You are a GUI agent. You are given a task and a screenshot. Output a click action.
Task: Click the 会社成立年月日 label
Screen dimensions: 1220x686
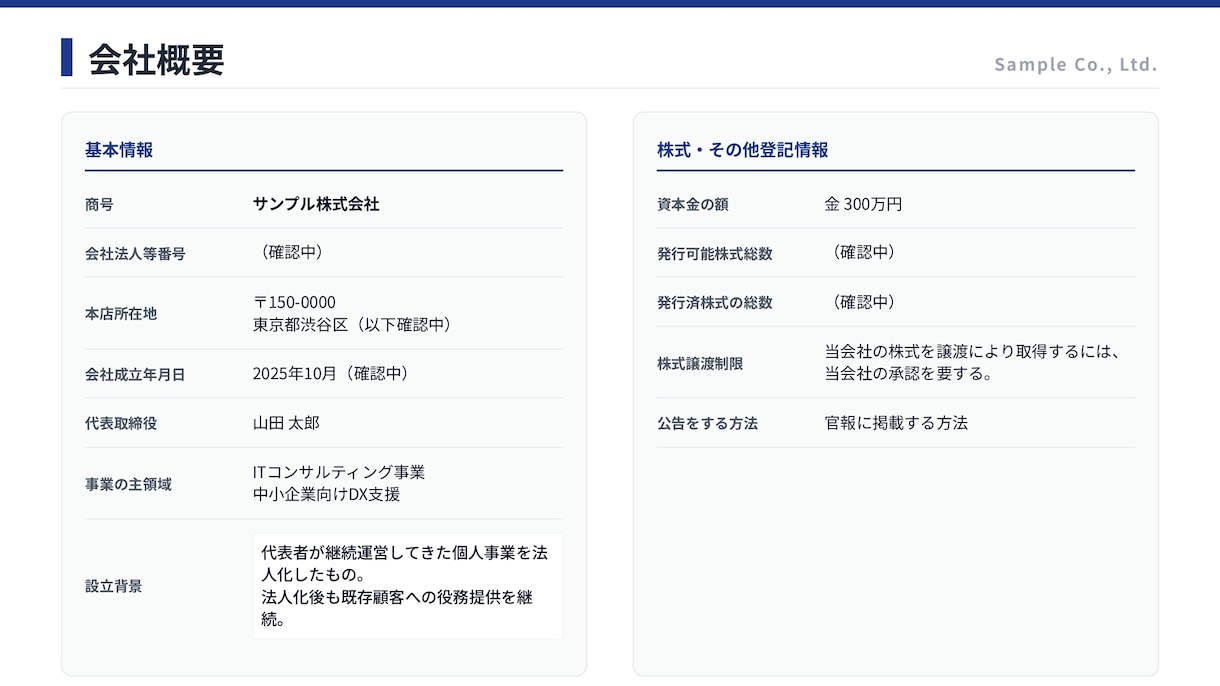click(x=135, y=375)
